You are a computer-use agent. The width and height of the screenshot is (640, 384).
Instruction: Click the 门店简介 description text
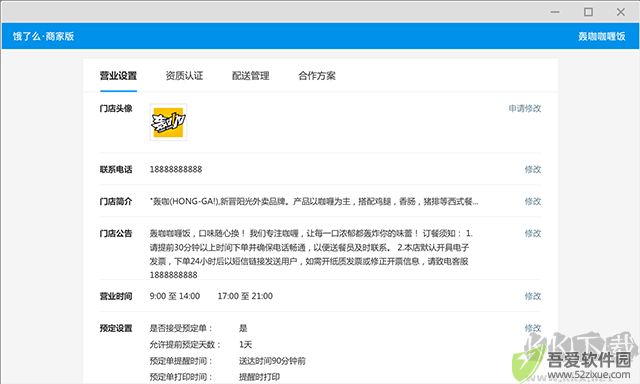coord(314,201)
